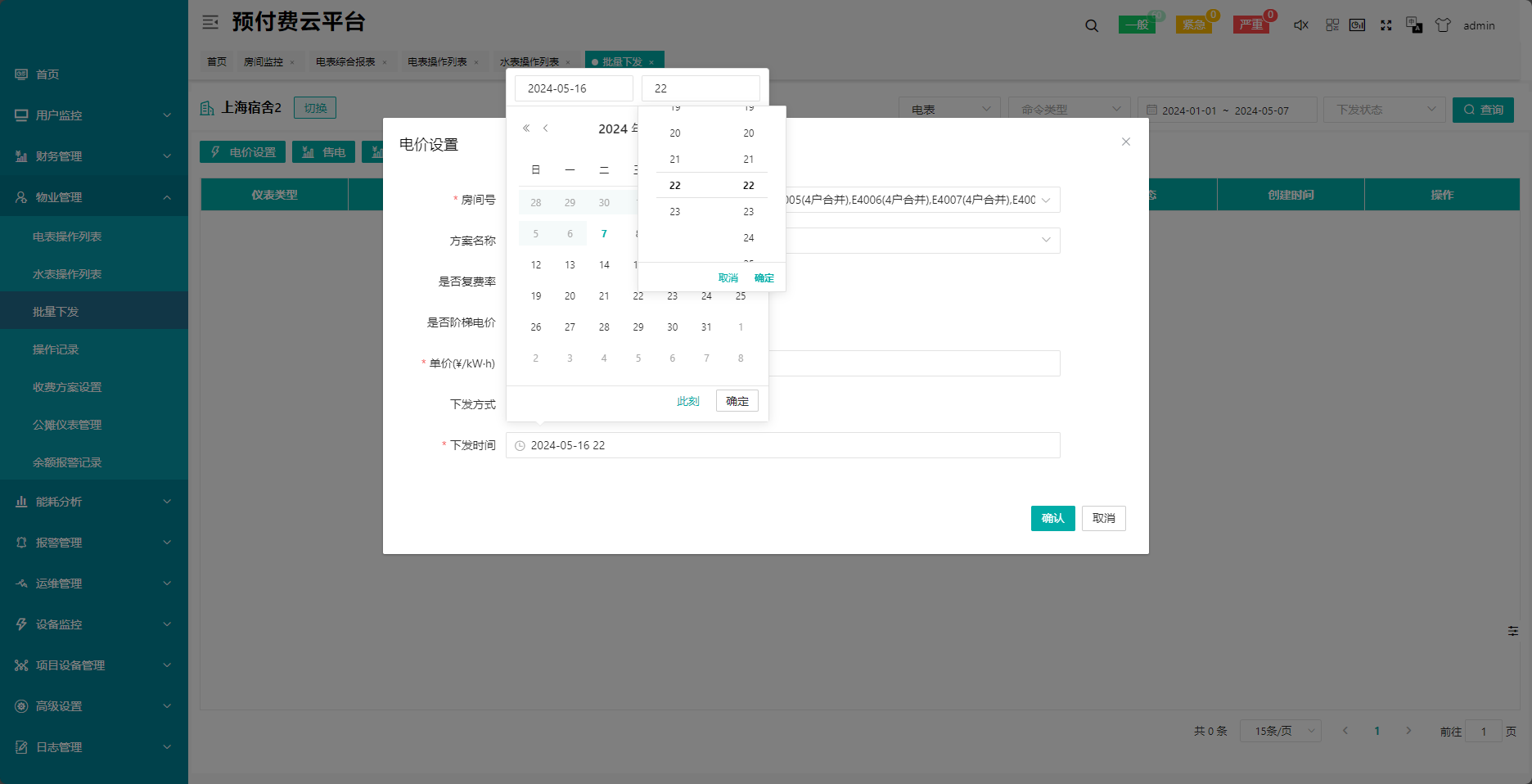Click the search magnifier icon in header

pyautogui.click(x=1092, y=25)
